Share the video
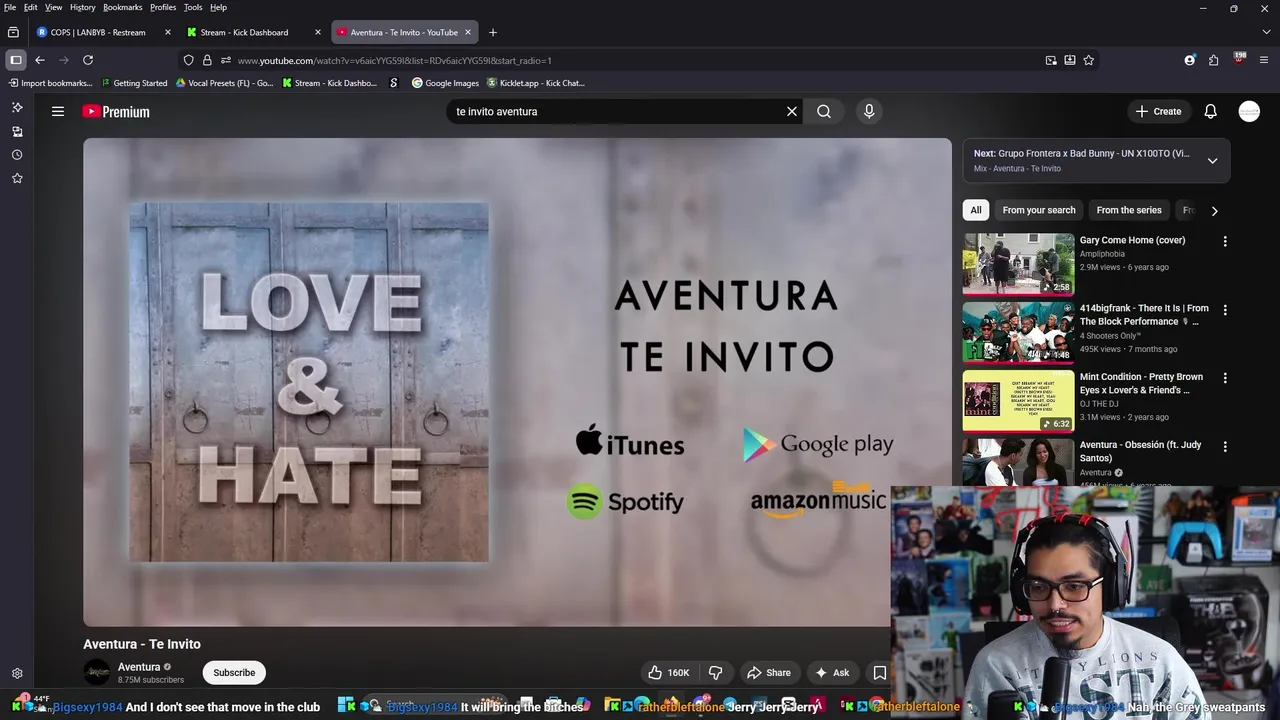The height and width of the screenshot is (720, 1280). pyautogui.click(x=769, y=673)
